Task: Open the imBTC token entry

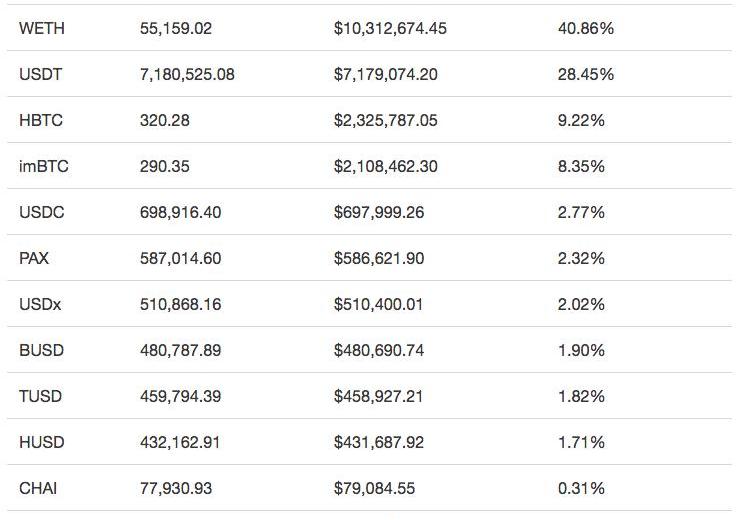Action: pos(44,167)
